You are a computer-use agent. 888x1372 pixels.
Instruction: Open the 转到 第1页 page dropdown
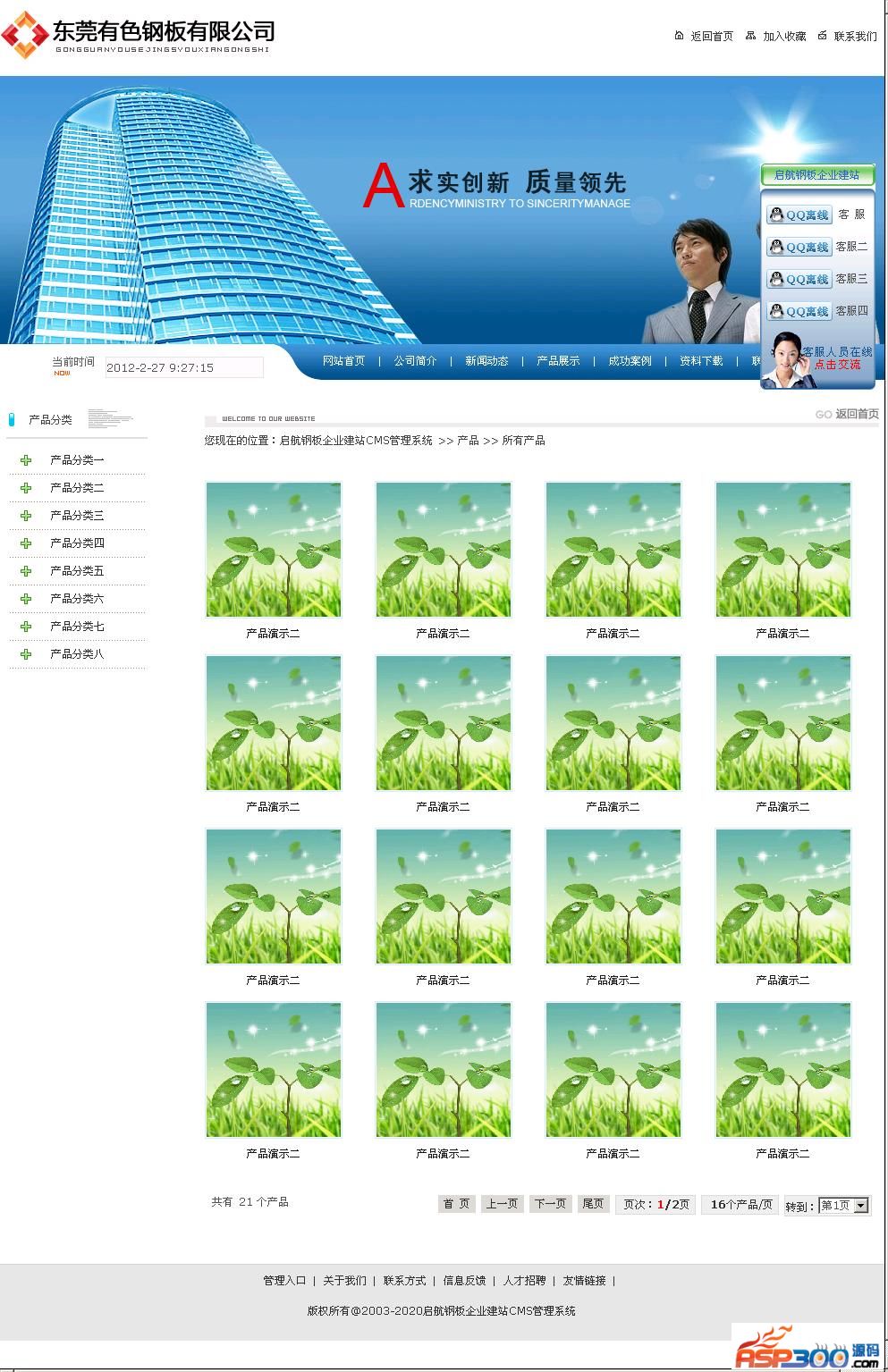[844, 1206]
